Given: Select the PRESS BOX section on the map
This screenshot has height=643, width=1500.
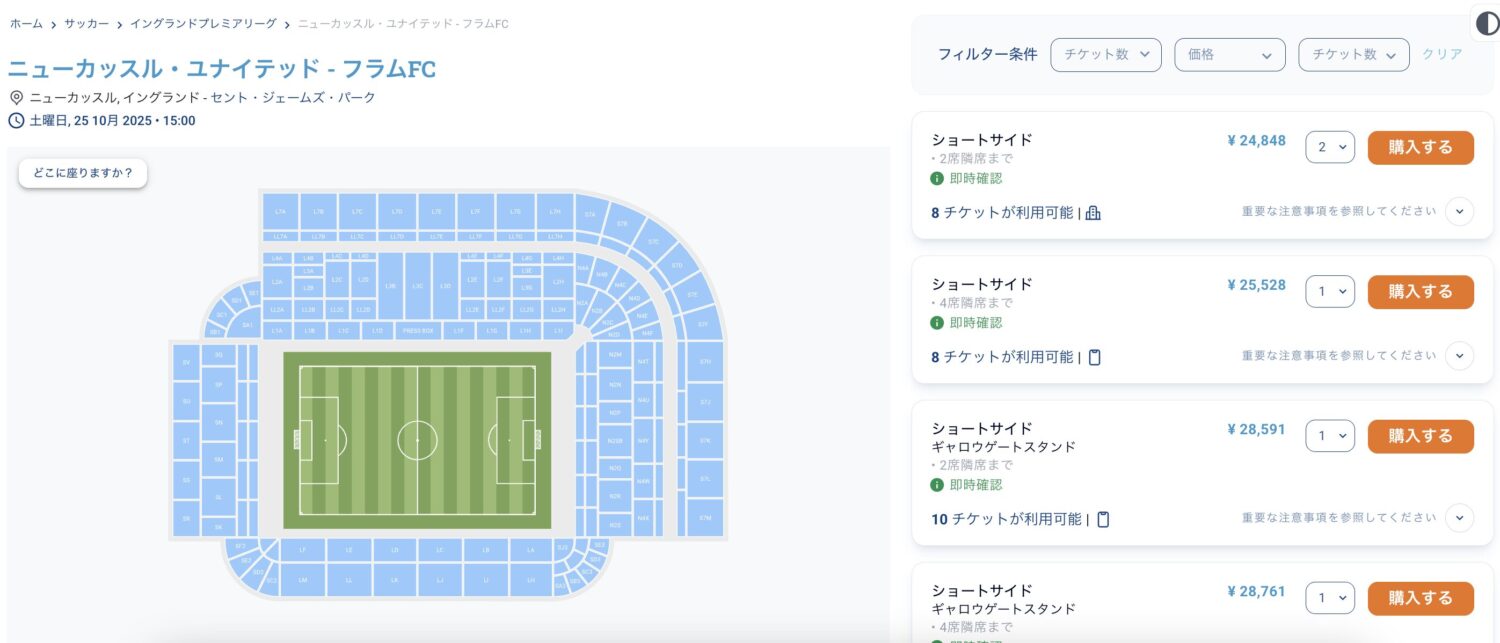Looking at the screenshot, I should [417, 330].
